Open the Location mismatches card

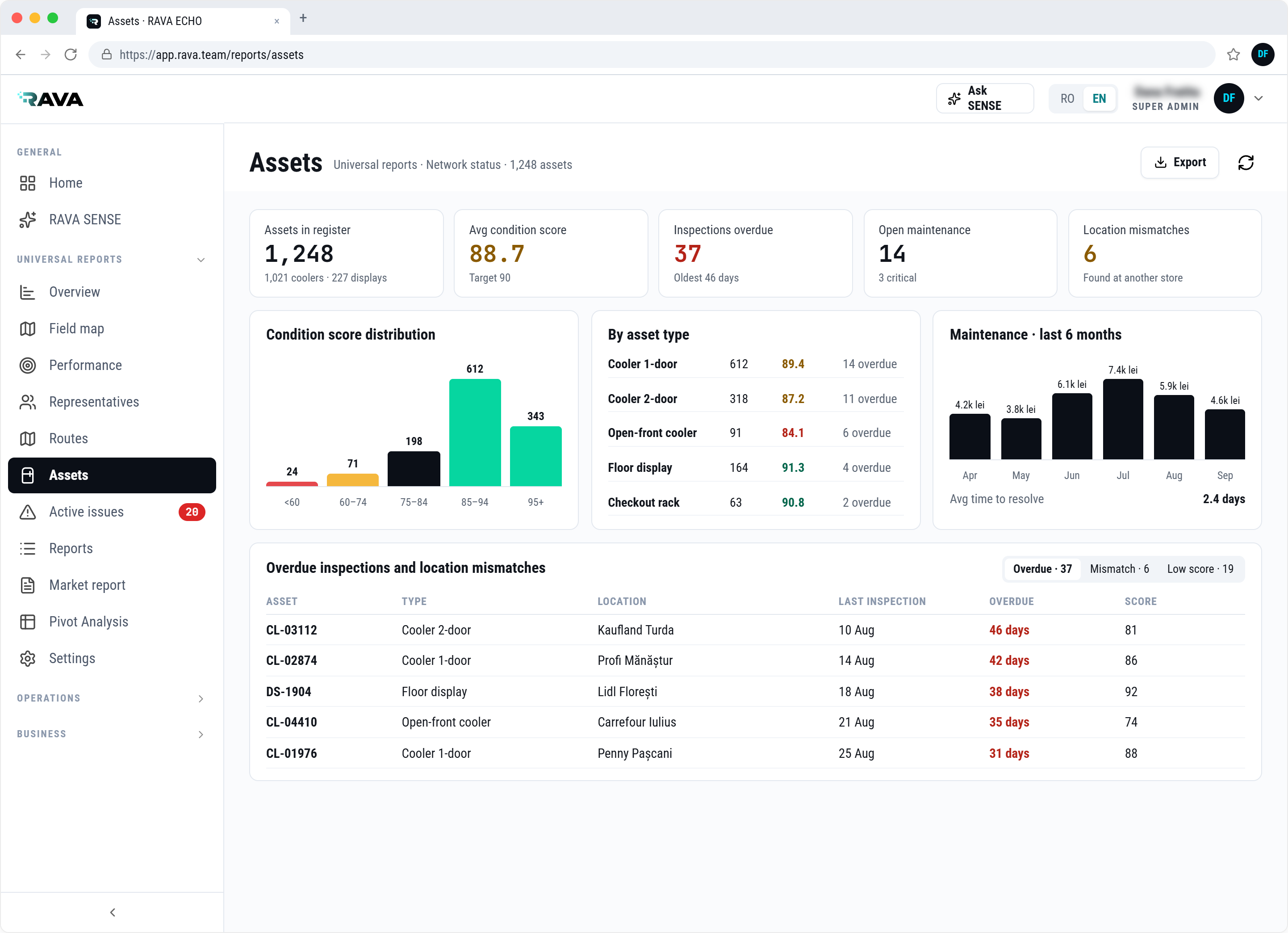(x=1164, y=253)
